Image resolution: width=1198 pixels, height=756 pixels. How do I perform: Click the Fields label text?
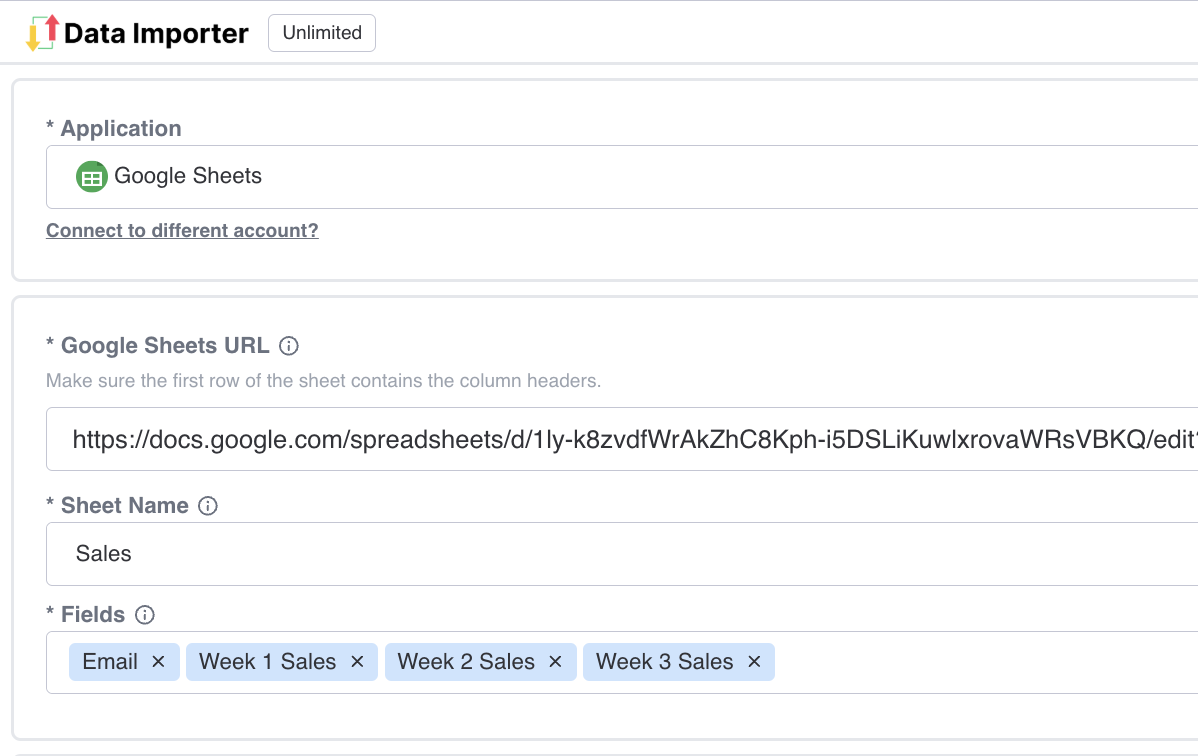click(x=92, y=615)
